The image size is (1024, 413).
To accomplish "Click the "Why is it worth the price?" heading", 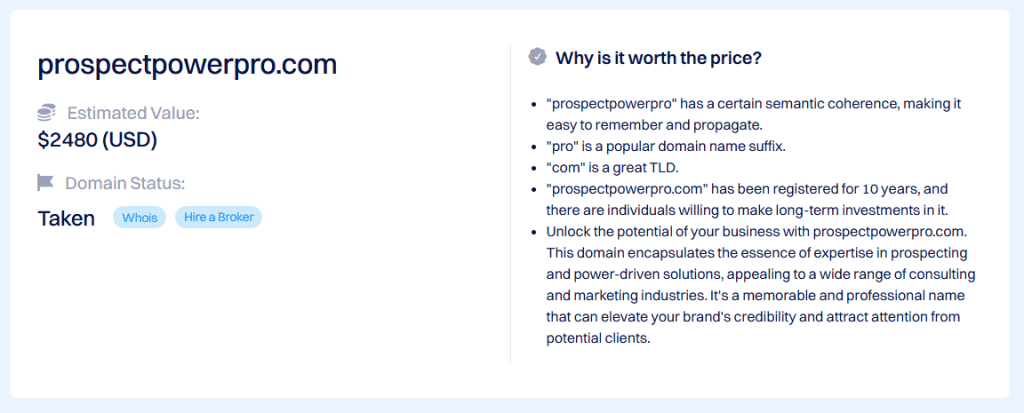I will click(x=658, y=58).
